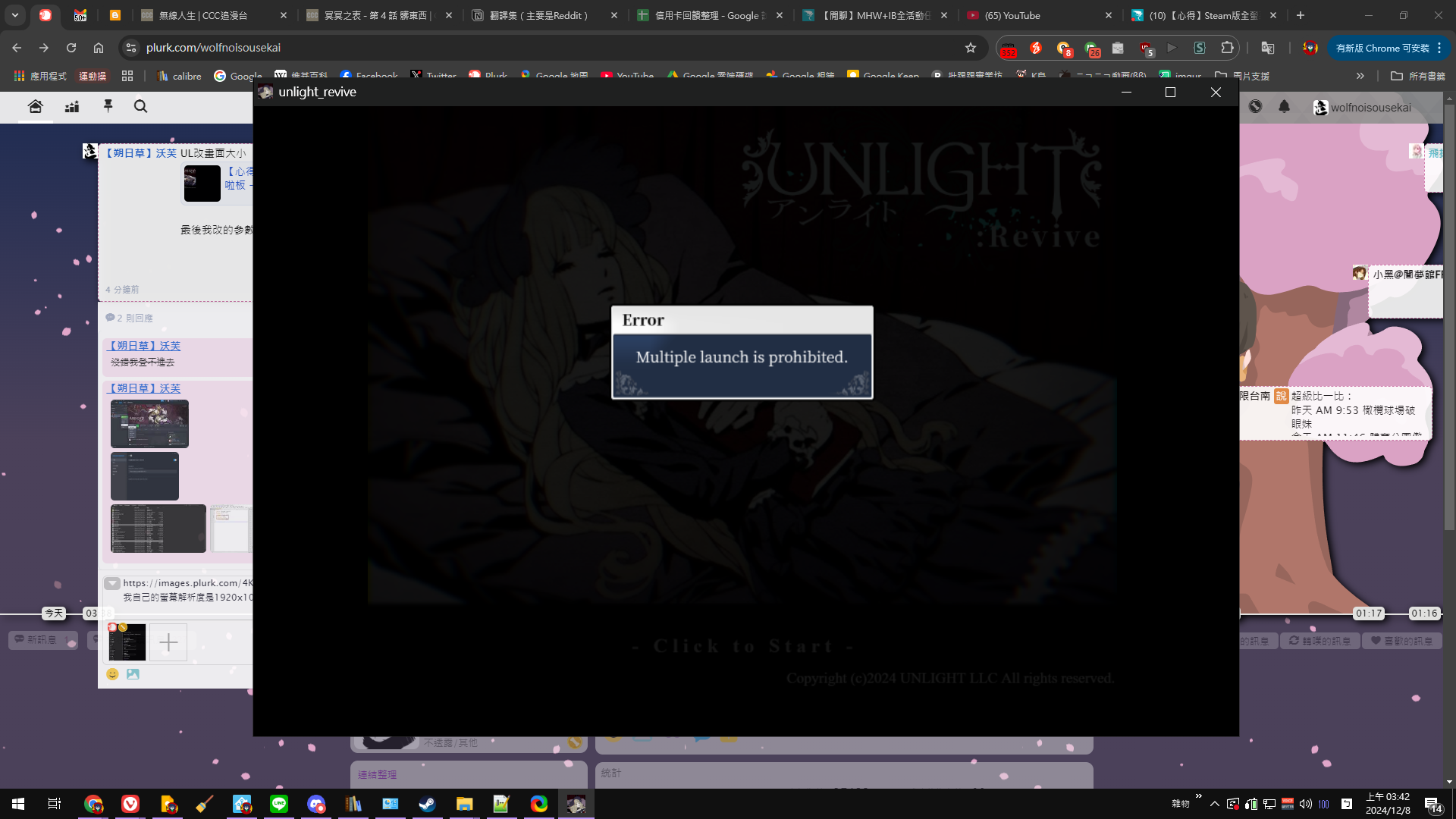Viewport: 1456px width, 819px height.
Task: Switch to the 翻譯集 Reddit tab
Action: (x=542, y=15)
